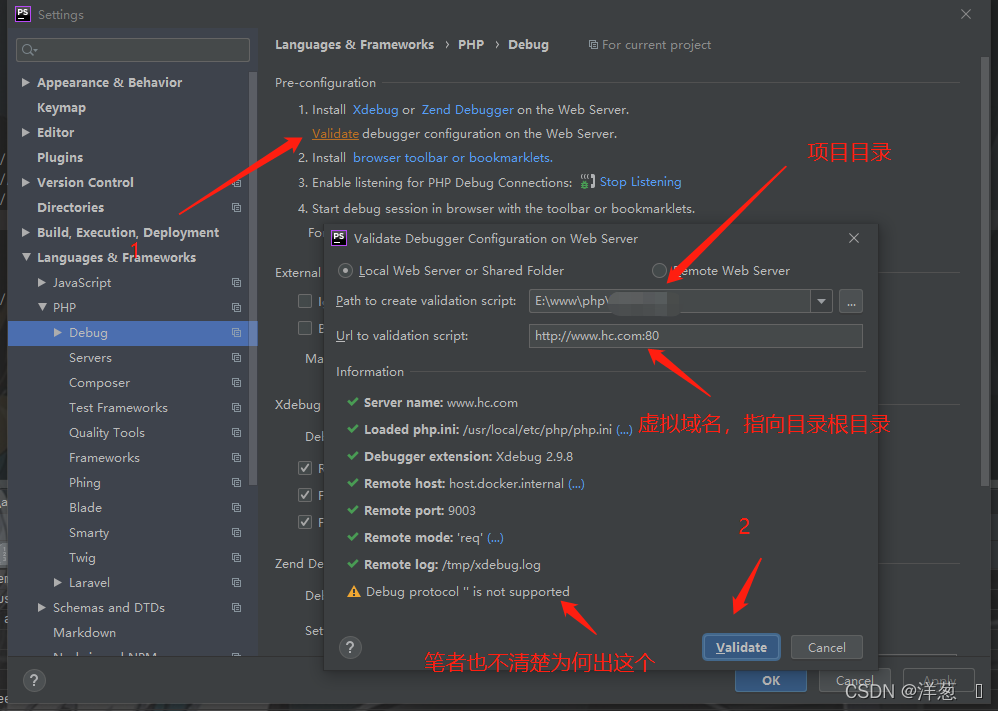Collapse the PHP node
This screenshot has width=998, height=711.
[x=42, y=307]
